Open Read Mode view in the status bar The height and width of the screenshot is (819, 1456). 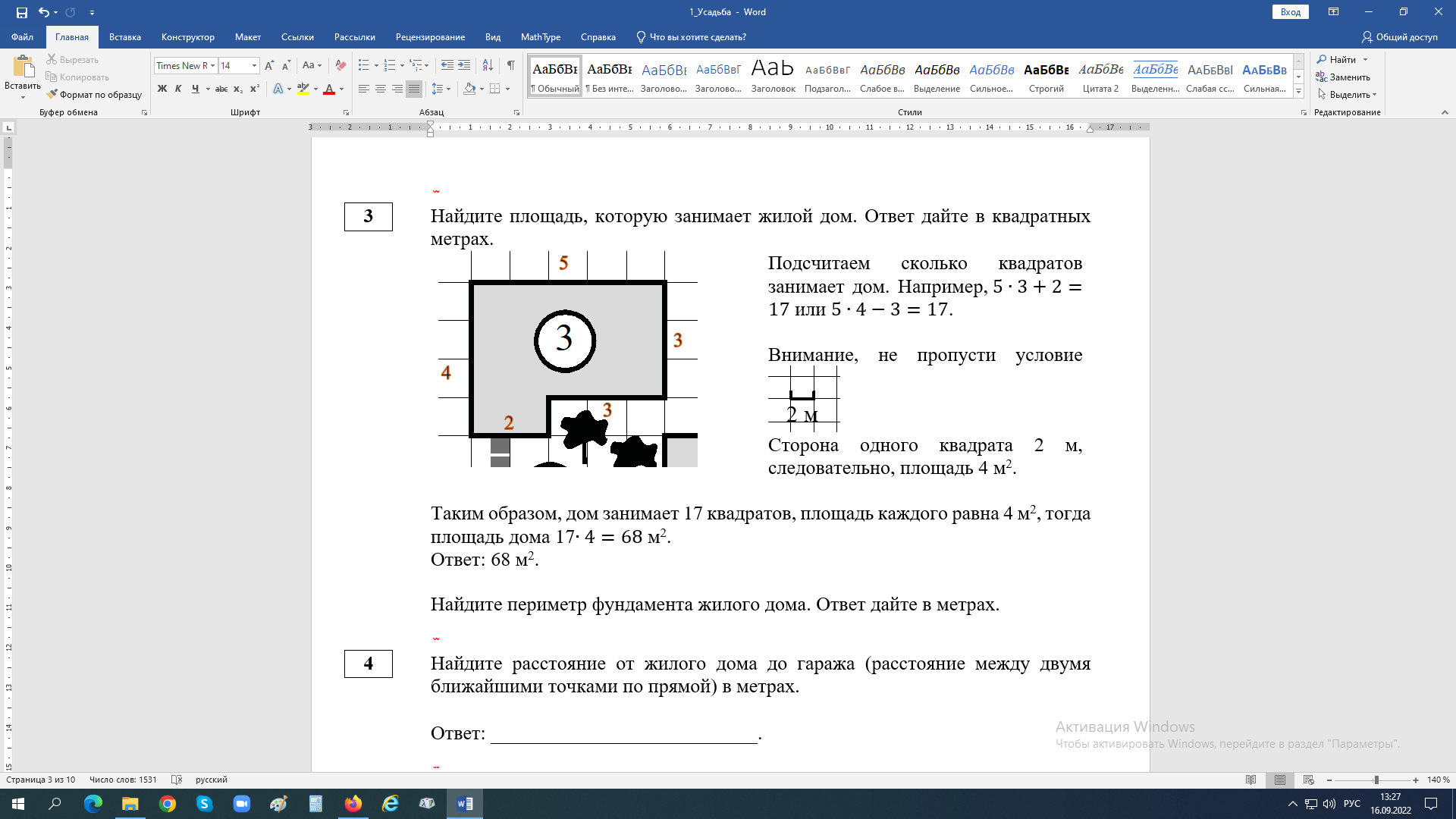tap(1251, 780)
